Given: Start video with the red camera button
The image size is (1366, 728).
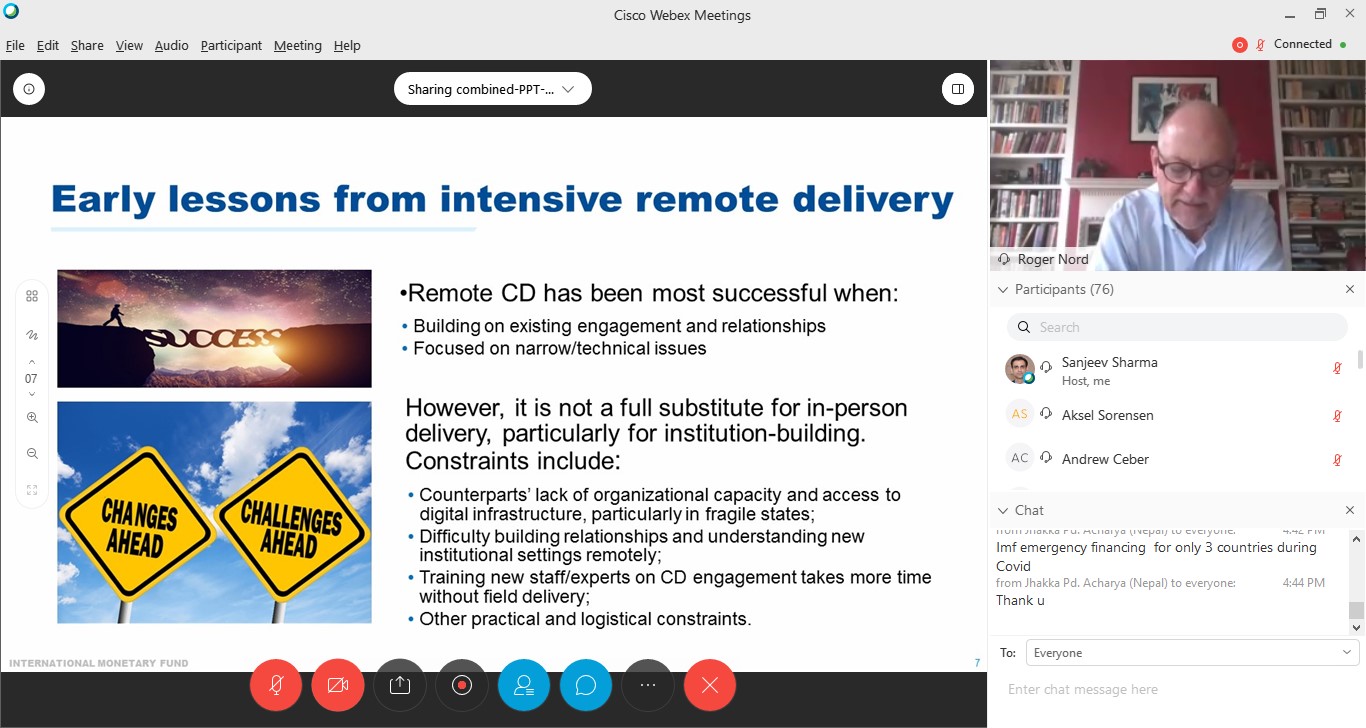Looking at the screenshot, I should point(338,685).
